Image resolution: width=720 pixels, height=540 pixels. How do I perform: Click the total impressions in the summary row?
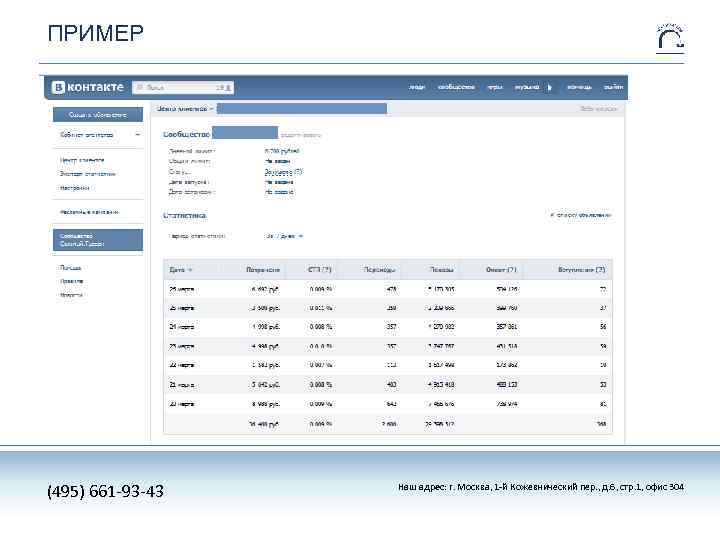[x=439, y=424]
